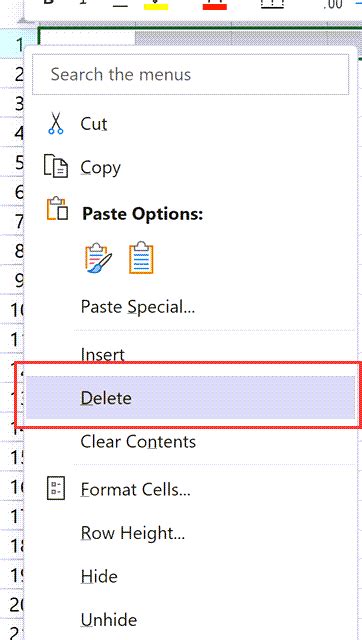The height and width of the screenshot is (640, 362).
Task: Open the Row Height dialog
Action: pos(133,532)
